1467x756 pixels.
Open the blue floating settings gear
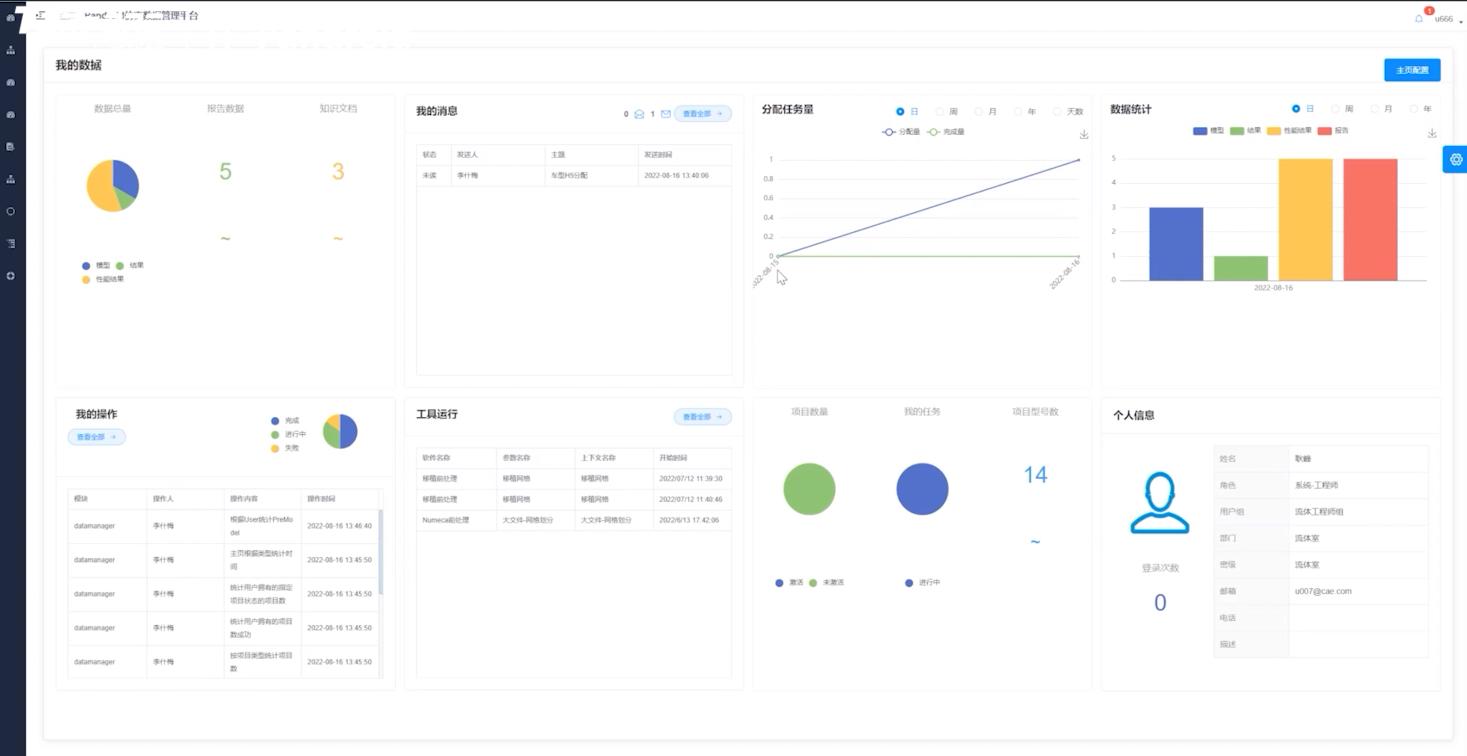click(1455, 159)
